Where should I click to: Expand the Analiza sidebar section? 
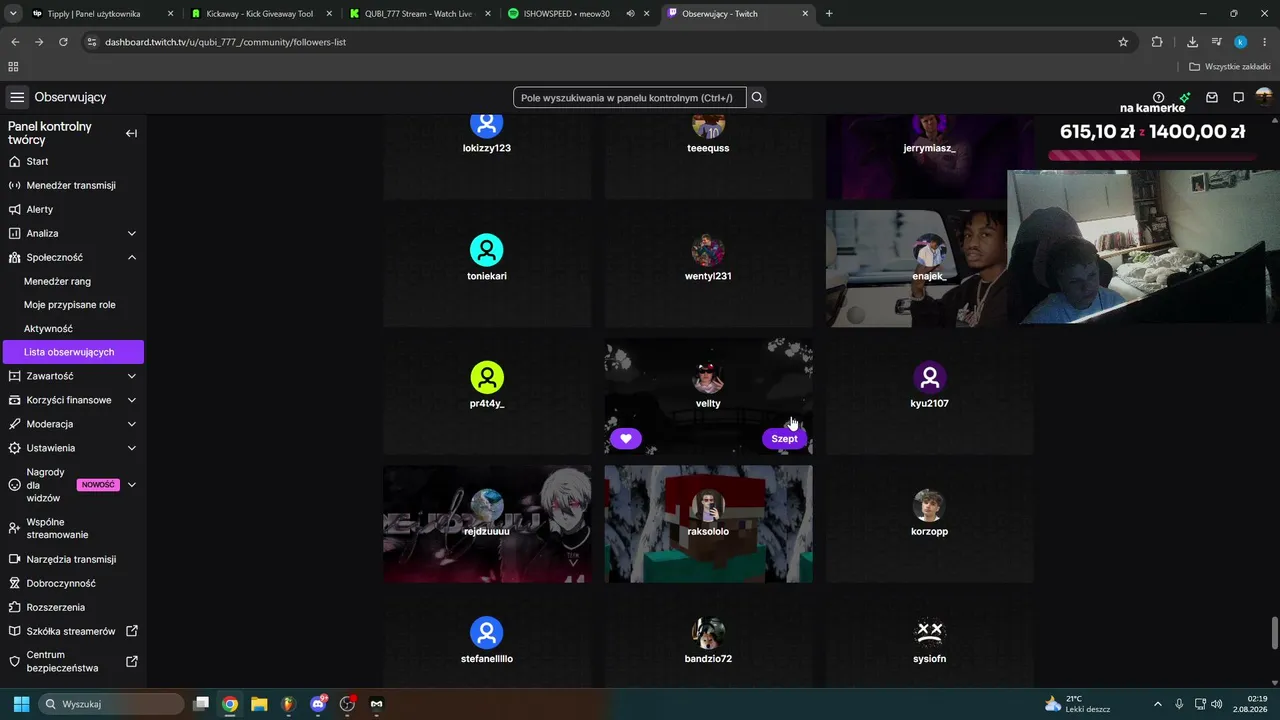pos(131,233)
